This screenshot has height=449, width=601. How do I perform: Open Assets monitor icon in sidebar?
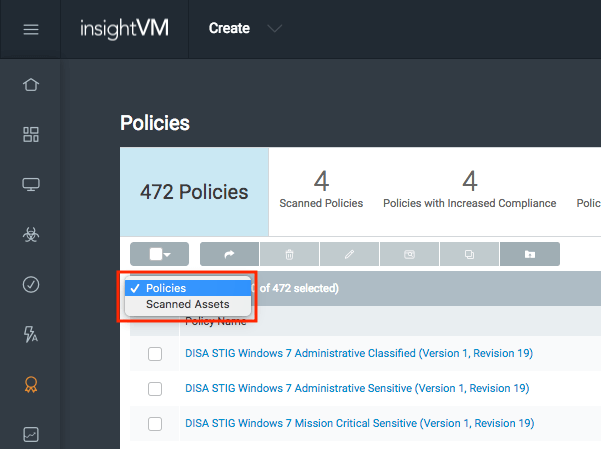click(x=30, y=184)
